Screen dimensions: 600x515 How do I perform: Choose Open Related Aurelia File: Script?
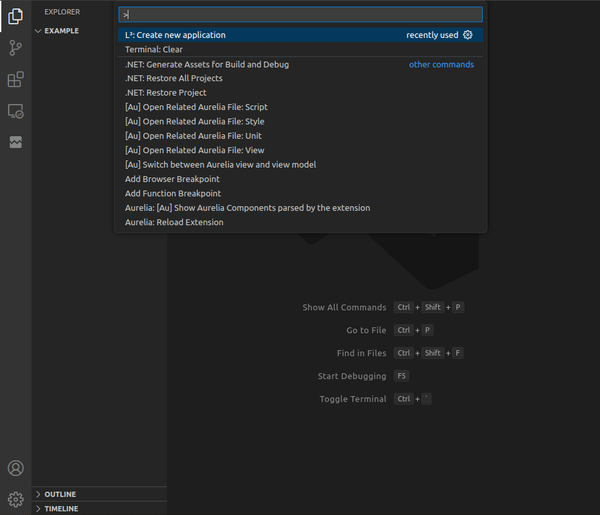pyautogui.click(x=300, y=107)
